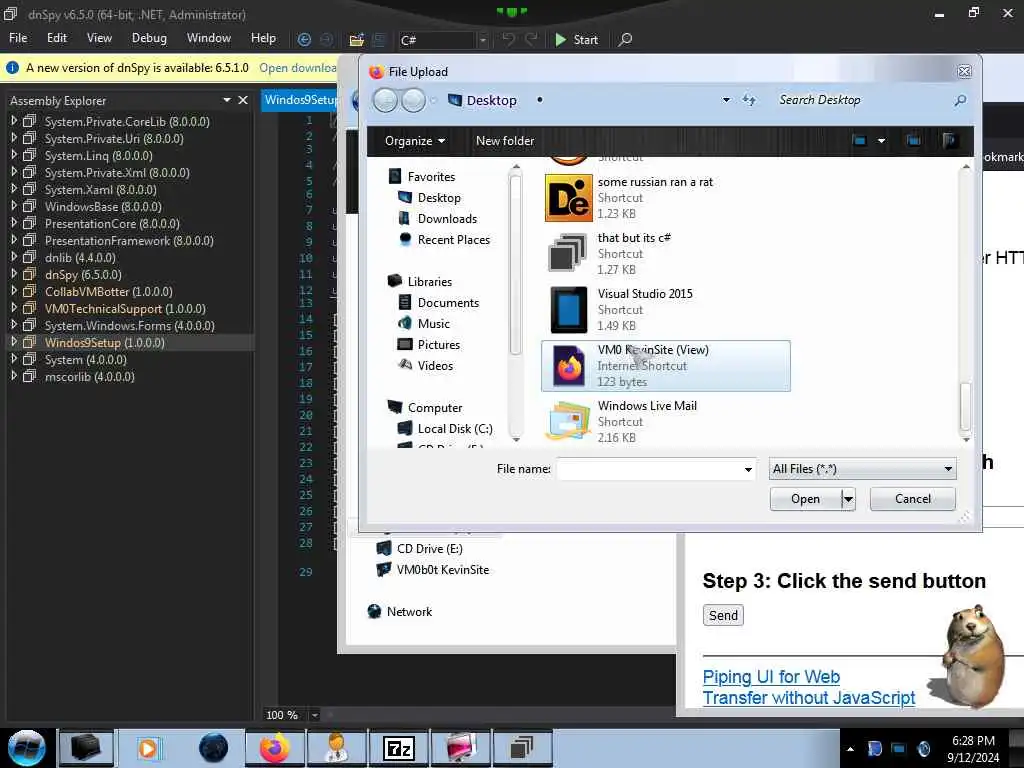Viewport: 1024px width, 768px height.
Task: Select Documents library
Action: [x=448, y=302]
